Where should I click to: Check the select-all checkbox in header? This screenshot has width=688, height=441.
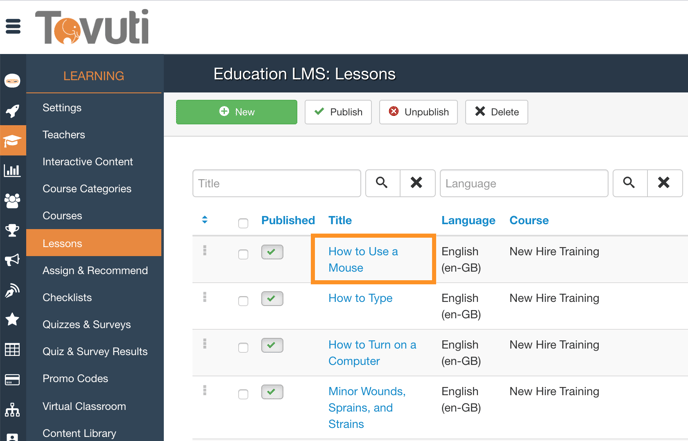(x=243, y=222)
